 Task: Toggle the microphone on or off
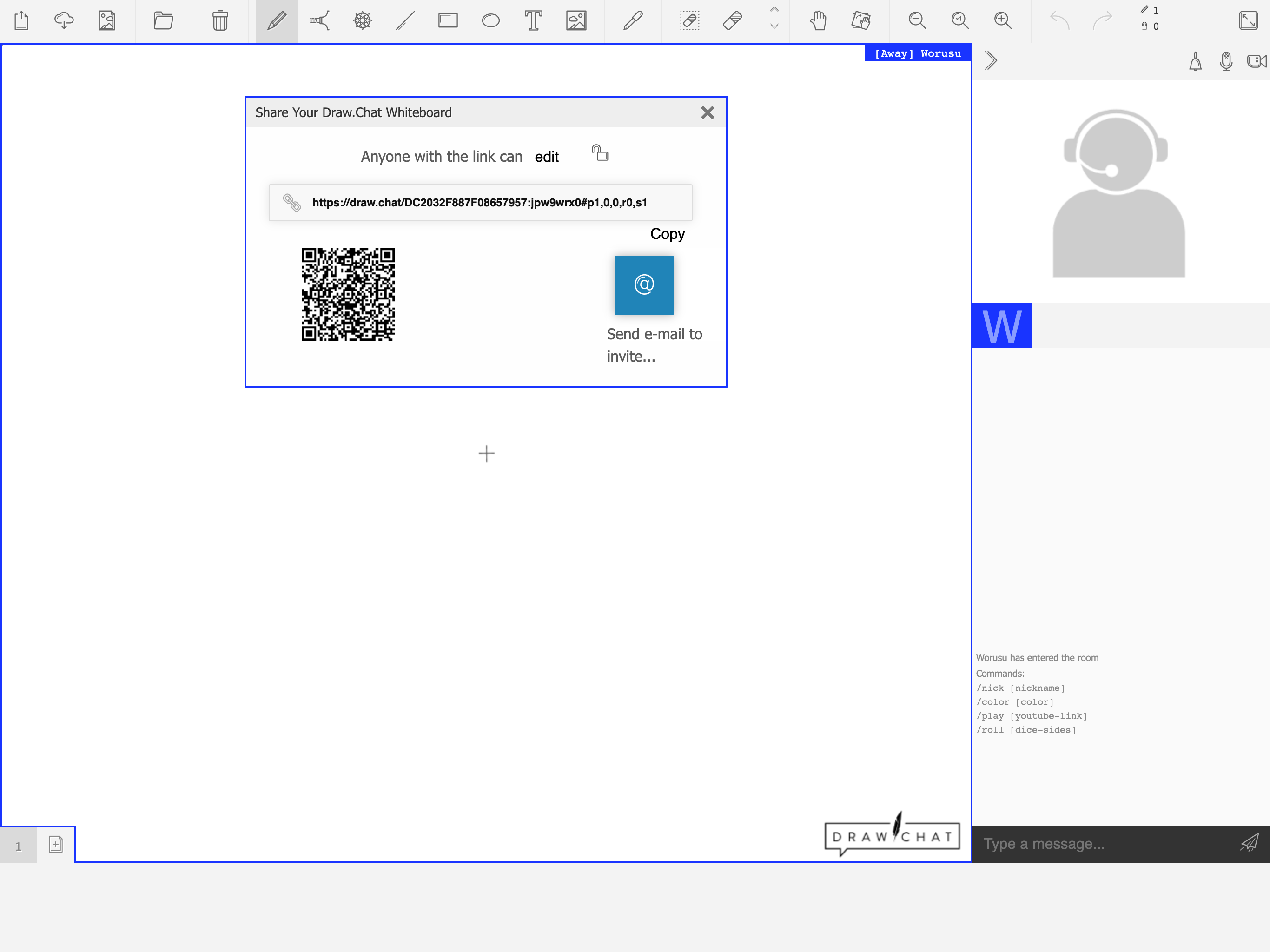[1226, 61]
